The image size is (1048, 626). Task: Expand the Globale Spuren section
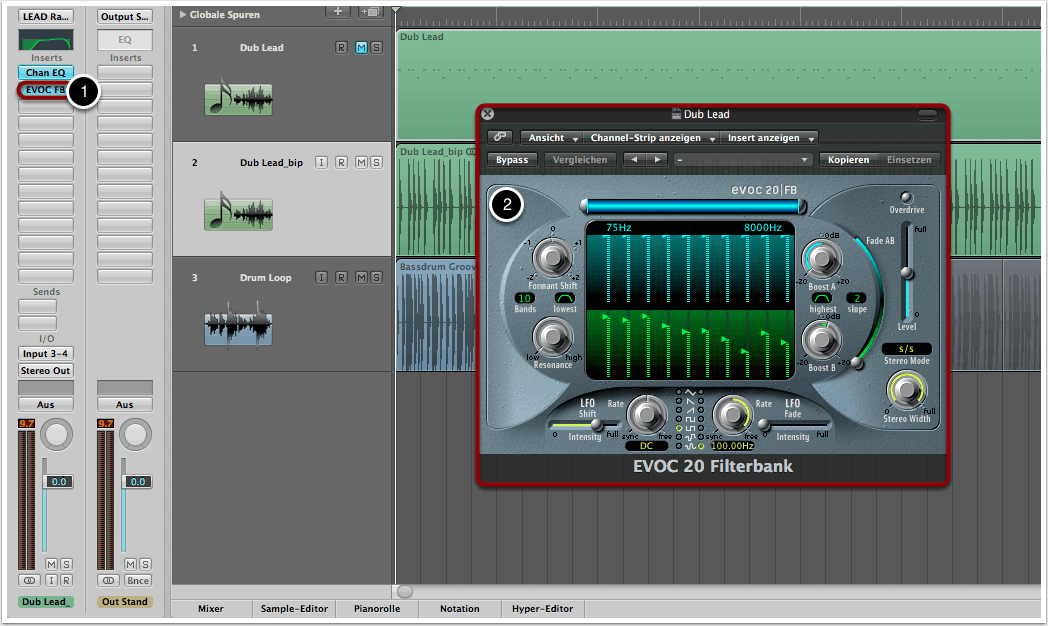pos(181,15)
